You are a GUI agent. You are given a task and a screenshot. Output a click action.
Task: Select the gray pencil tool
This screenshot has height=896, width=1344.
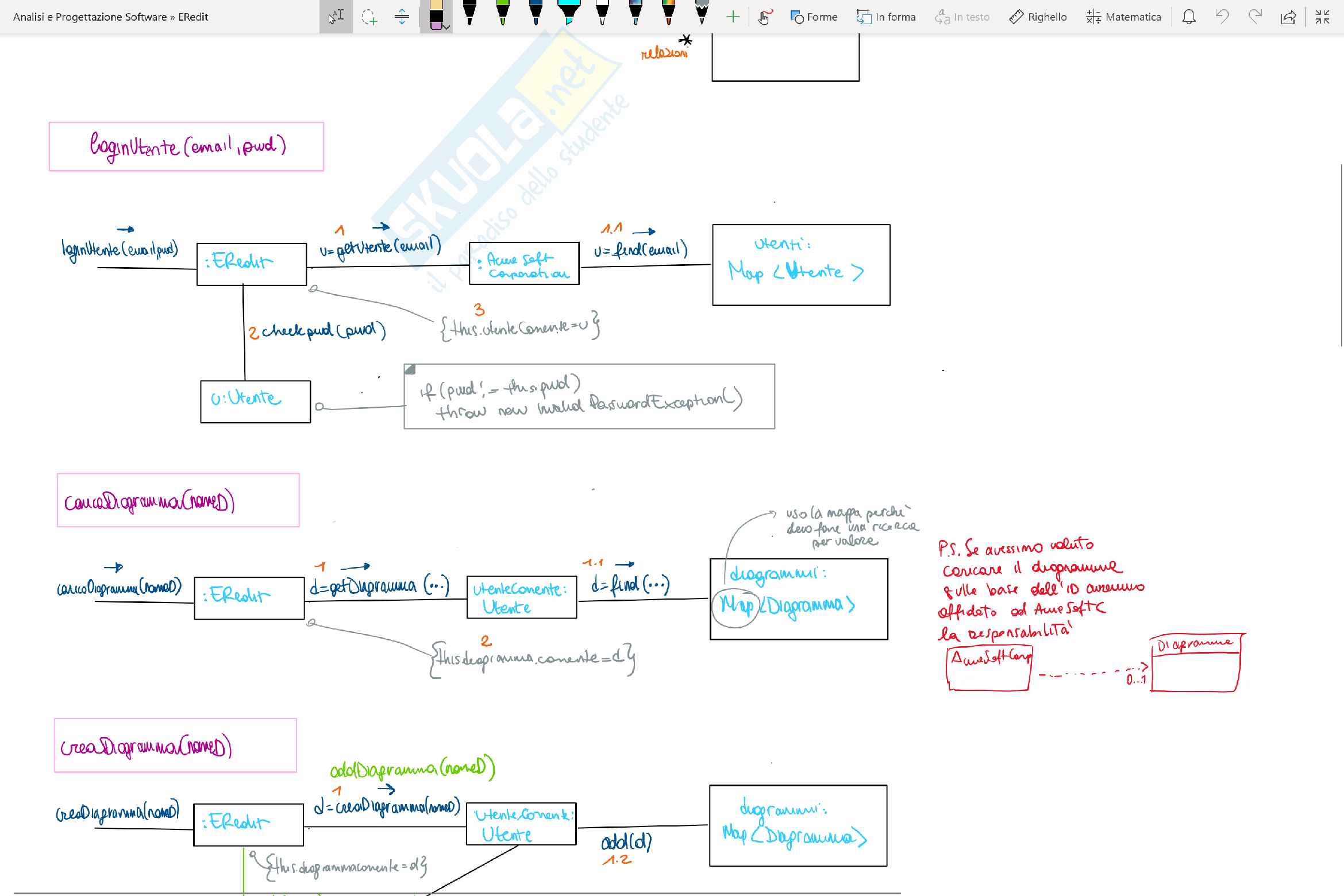(702, 14)
